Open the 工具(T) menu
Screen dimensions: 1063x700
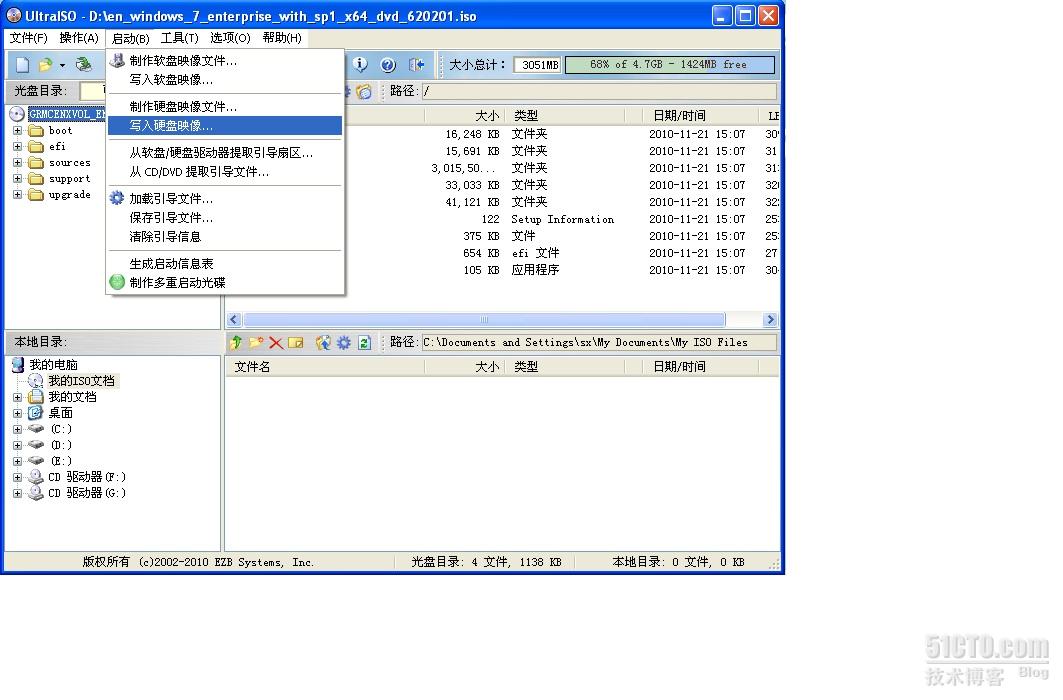click(180, 38)
